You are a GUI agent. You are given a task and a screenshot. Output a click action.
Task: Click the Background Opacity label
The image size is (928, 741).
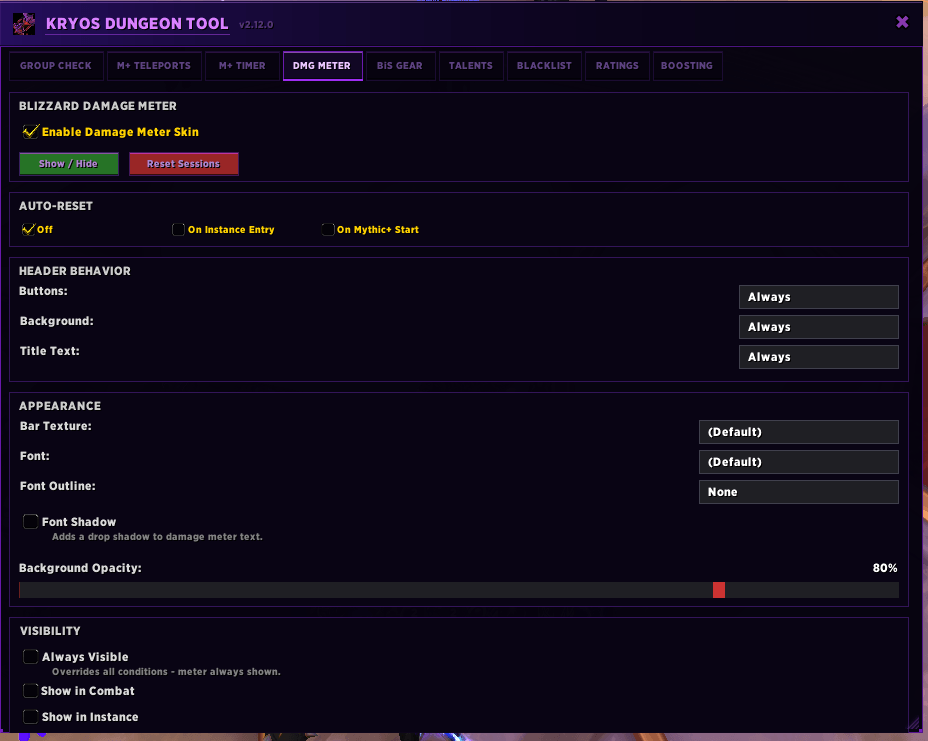(80, 568)
